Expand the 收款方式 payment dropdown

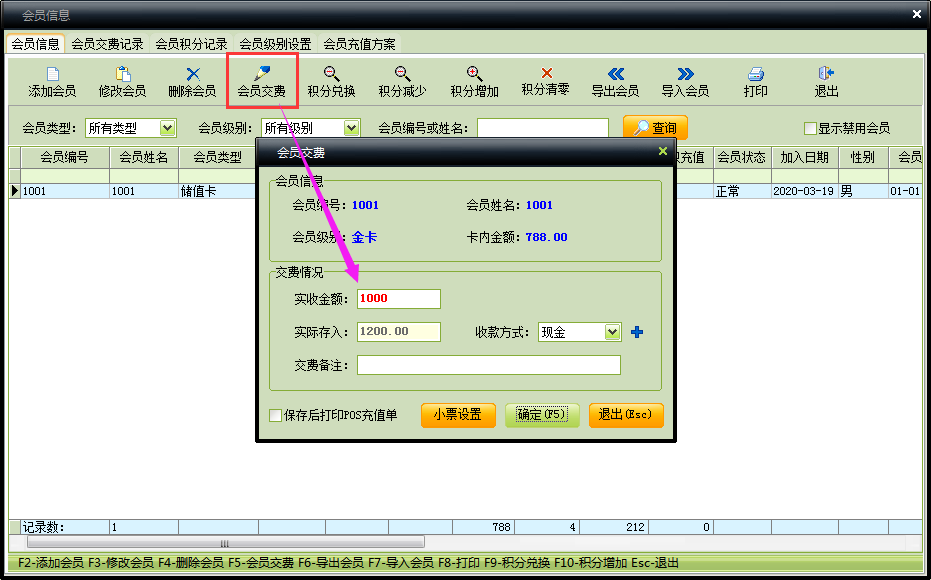pyautogui.click(x=612, y=332)
